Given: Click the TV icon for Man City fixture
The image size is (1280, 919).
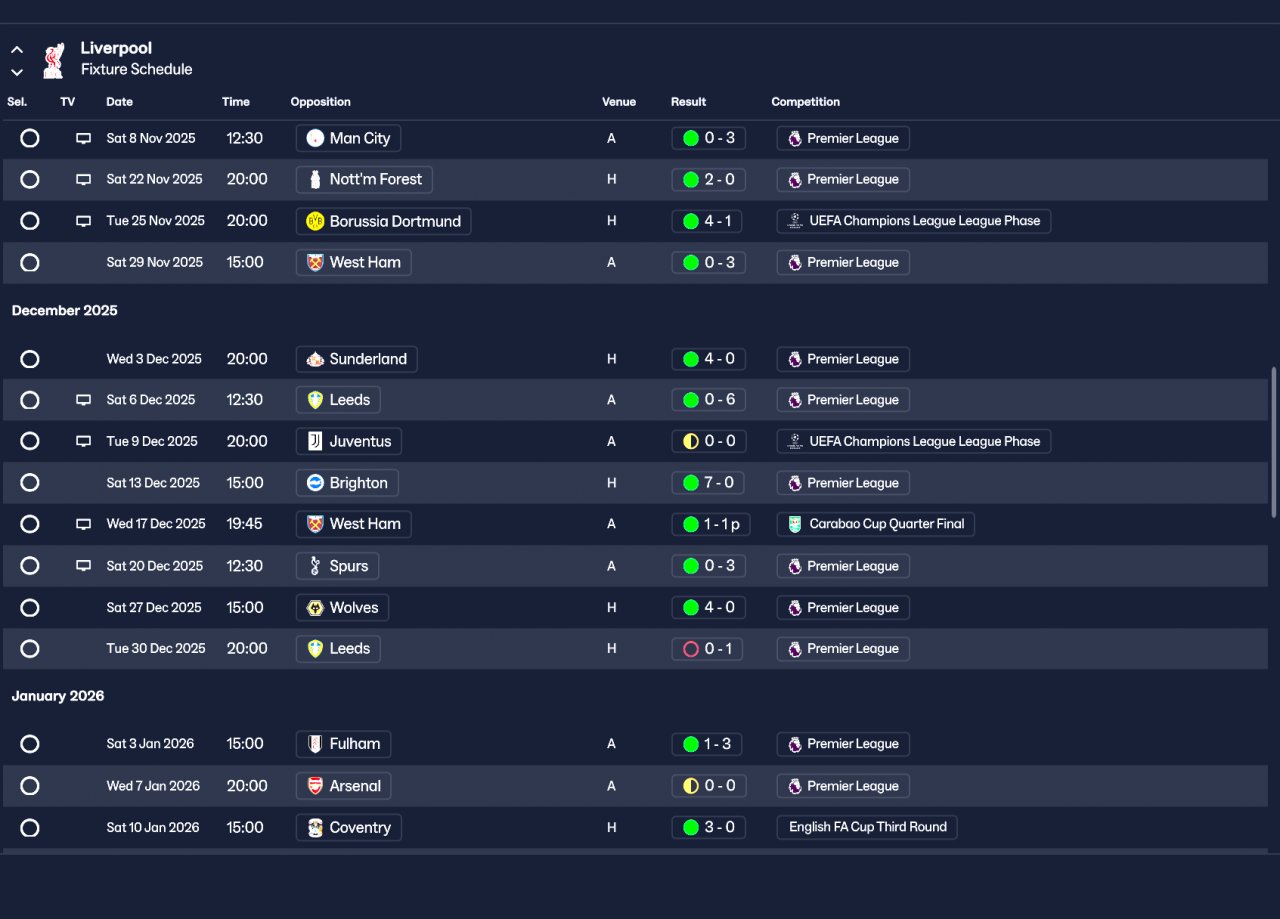Looking at the screenshot, I should pos(84,139).
